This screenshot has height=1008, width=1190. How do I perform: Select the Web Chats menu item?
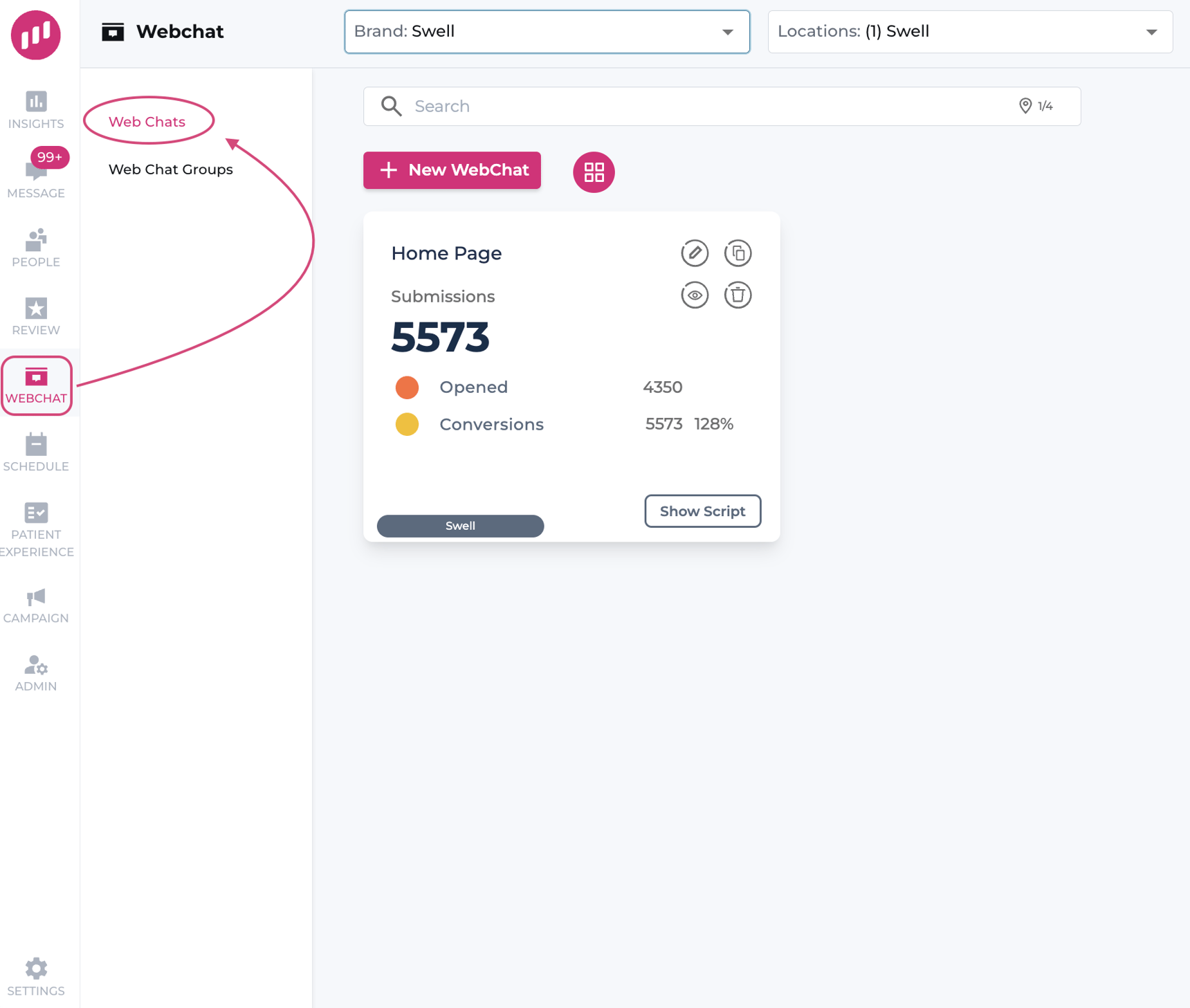[x=147, y=121]
